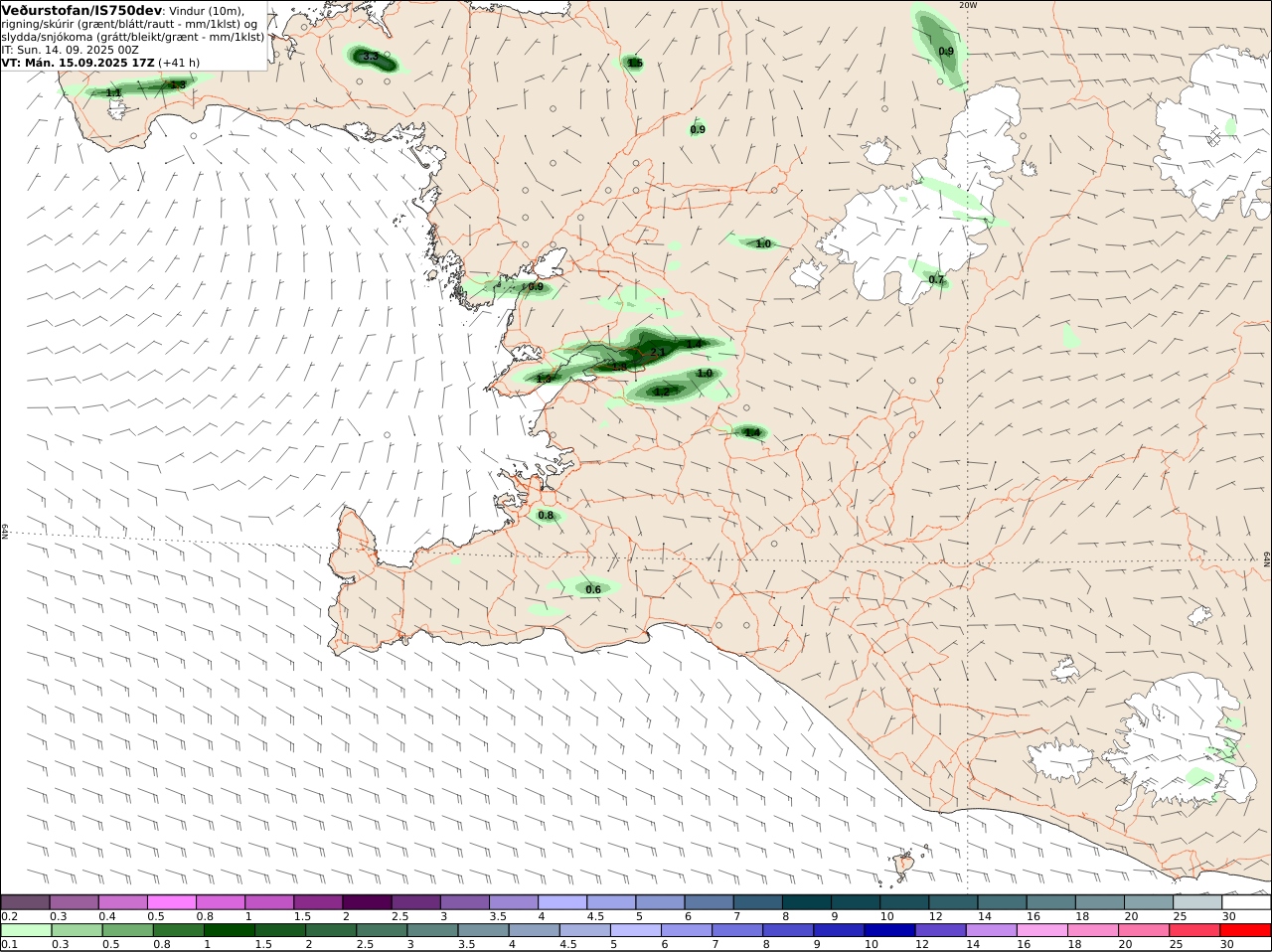Viewport: 1272px width, 952px height.
Task: Pick the bright red swatch ending the rain scale
Action: click(1245, 930)
